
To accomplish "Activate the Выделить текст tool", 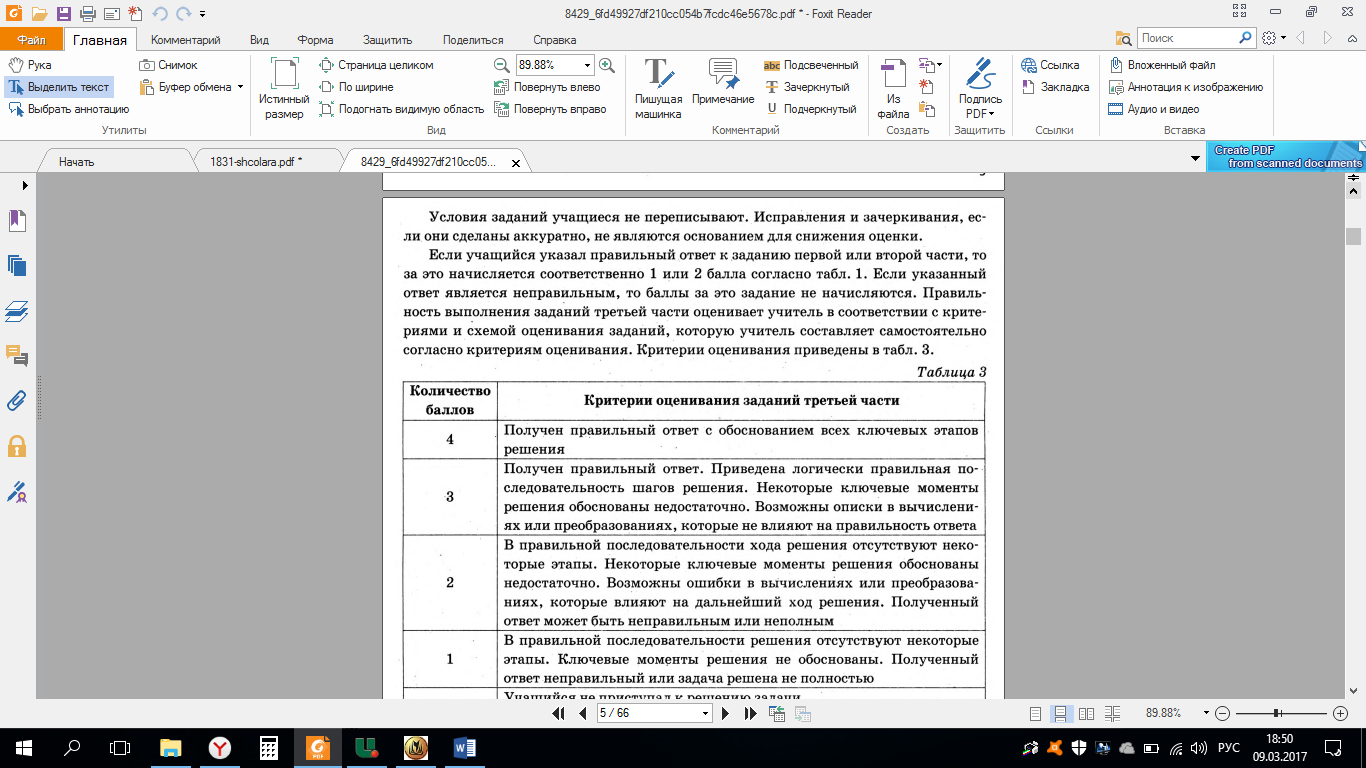I will click(x=59, y=87).
